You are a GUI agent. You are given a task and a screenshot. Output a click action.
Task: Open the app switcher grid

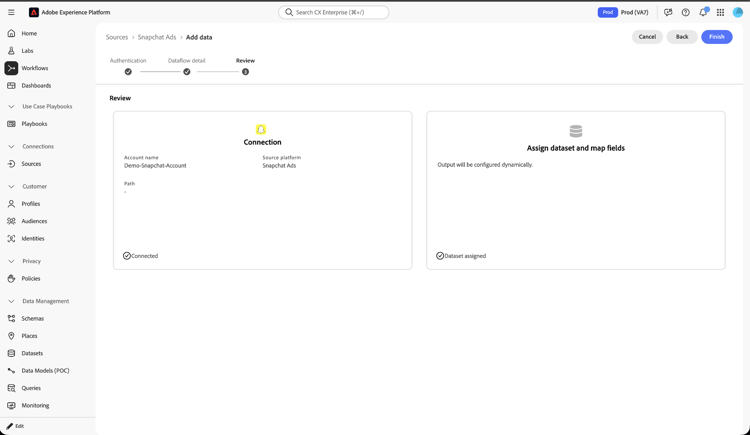pyautogui.click(x=720, y=12)
